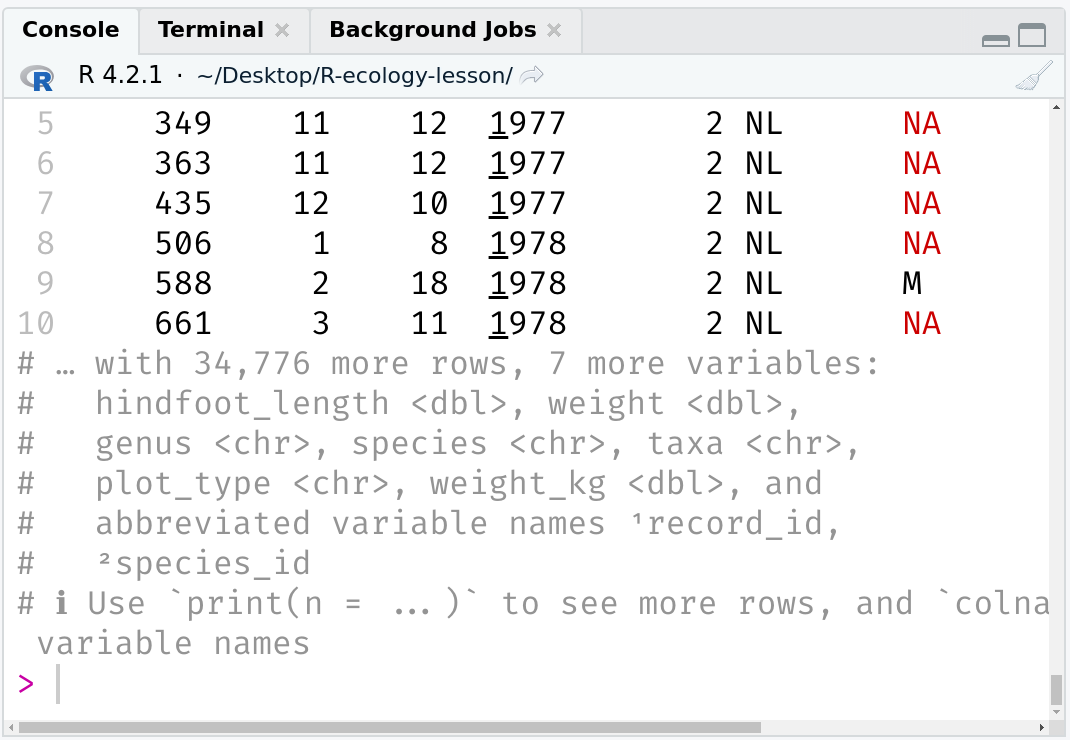This screenshot has height=740, width=1070.
Task: Click the 'taxa <chr>' text
Action: [744, 444]
